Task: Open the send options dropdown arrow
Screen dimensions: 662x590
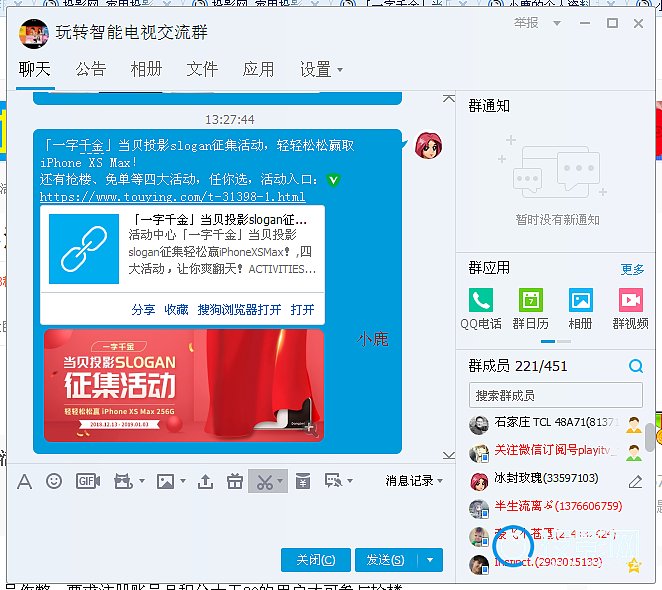Action: pos(430,560)
